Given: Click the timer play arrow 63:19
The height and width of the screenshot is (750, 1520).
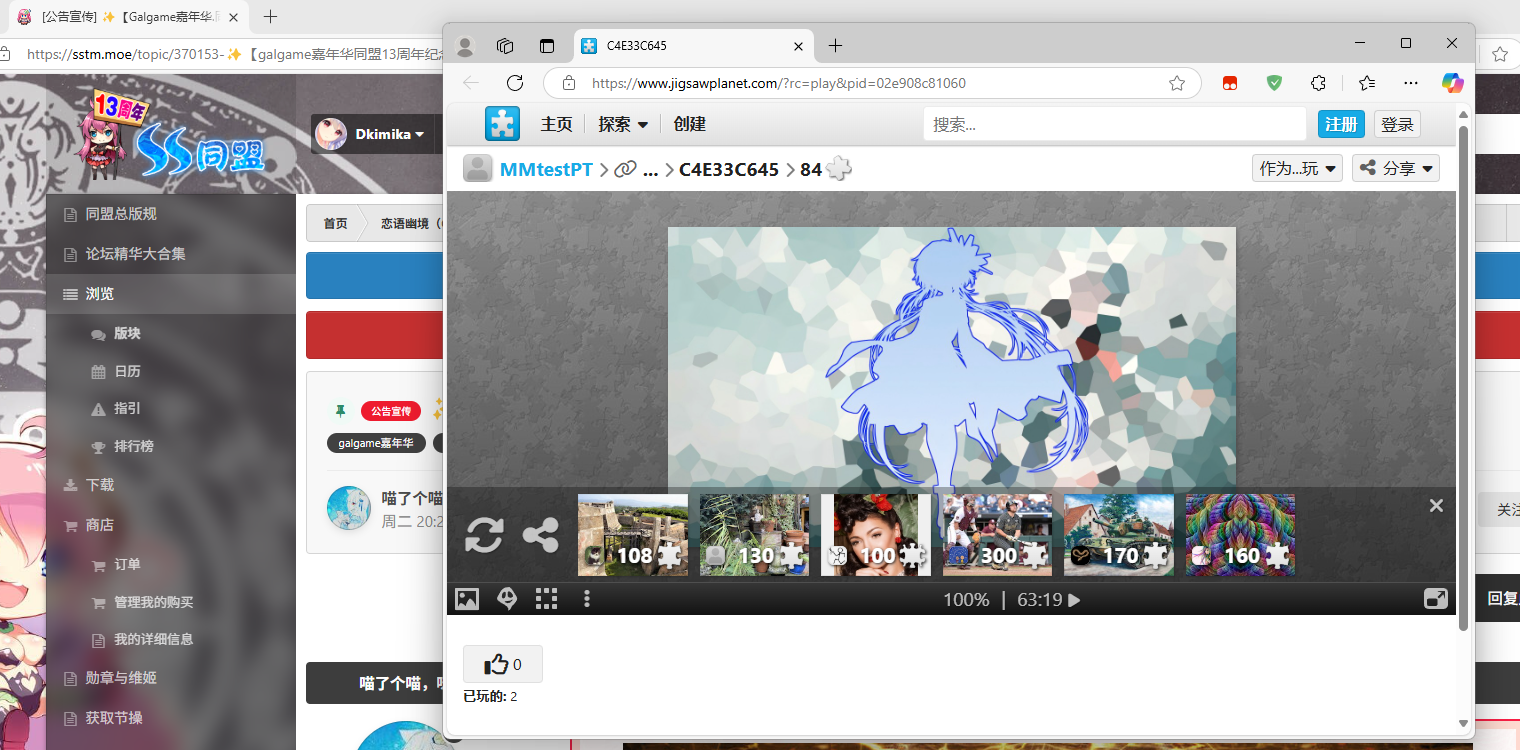Looking at the screenshot, I should (x=1075, y=600).
